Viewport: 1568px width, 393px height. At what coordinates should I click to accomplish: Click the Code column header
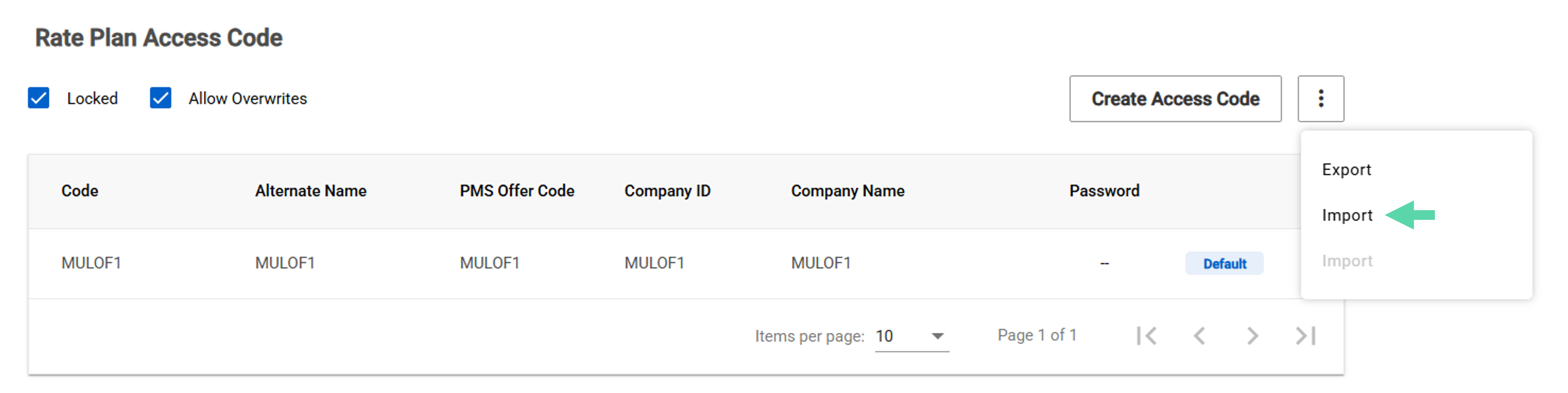(x=80, y=191)
